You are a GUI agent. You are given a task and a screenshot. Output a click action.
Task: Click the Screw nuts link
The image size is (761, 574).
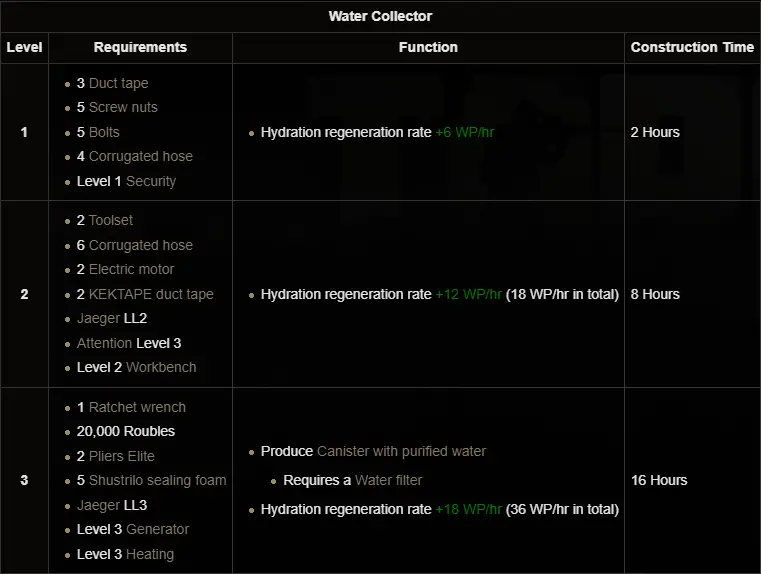click(x=123, y=107)
